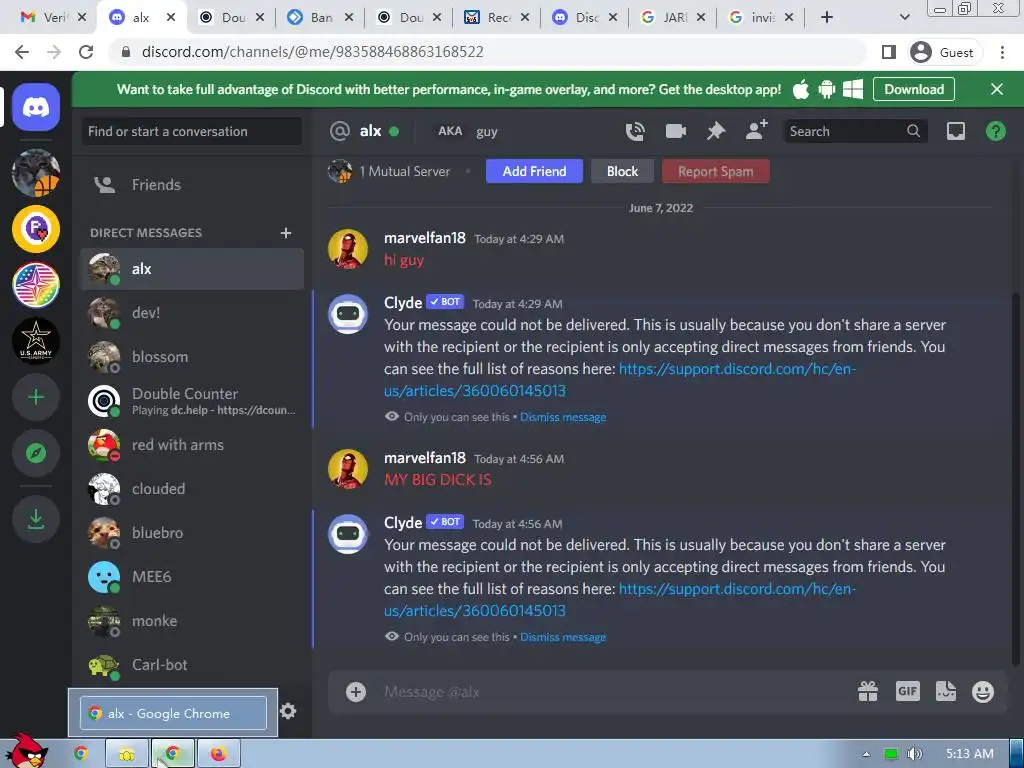Open the emoji picker

click(983, 692)
